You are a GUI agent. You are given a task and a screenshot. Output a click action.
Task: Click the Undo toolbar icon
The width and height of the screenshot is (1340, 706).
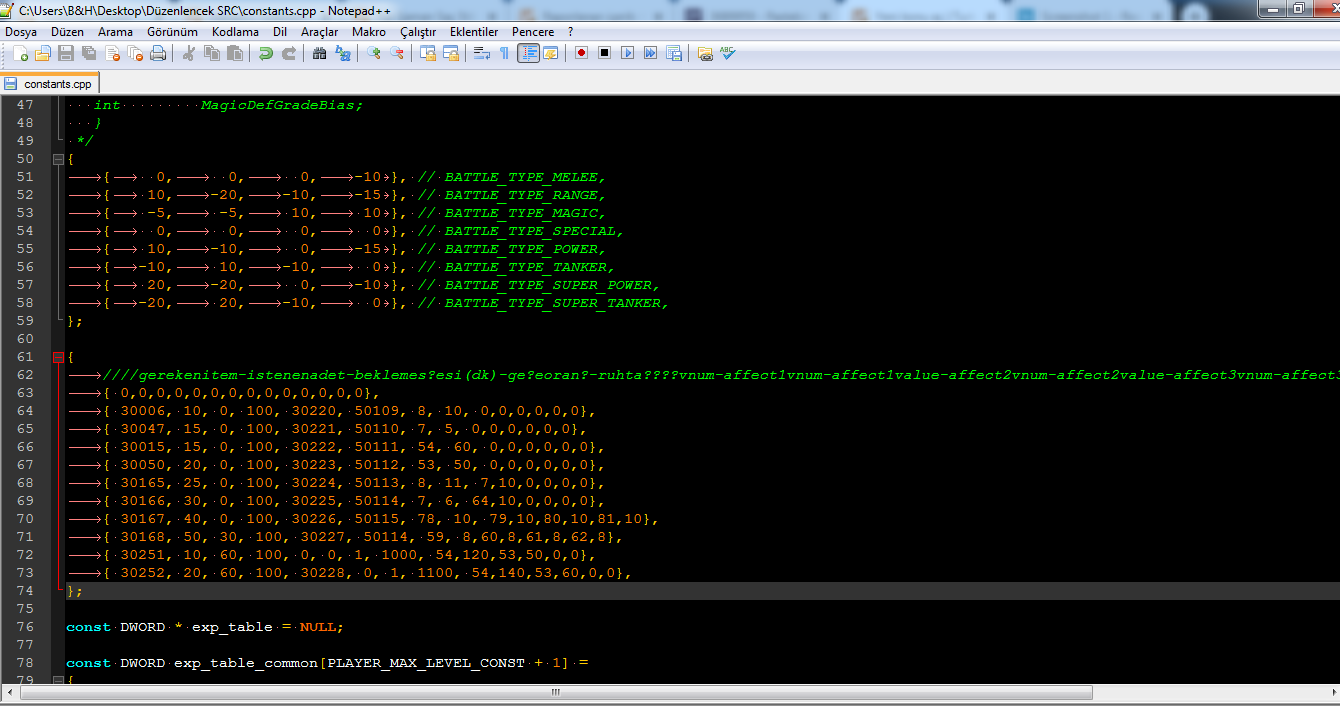tap(265, 53)
